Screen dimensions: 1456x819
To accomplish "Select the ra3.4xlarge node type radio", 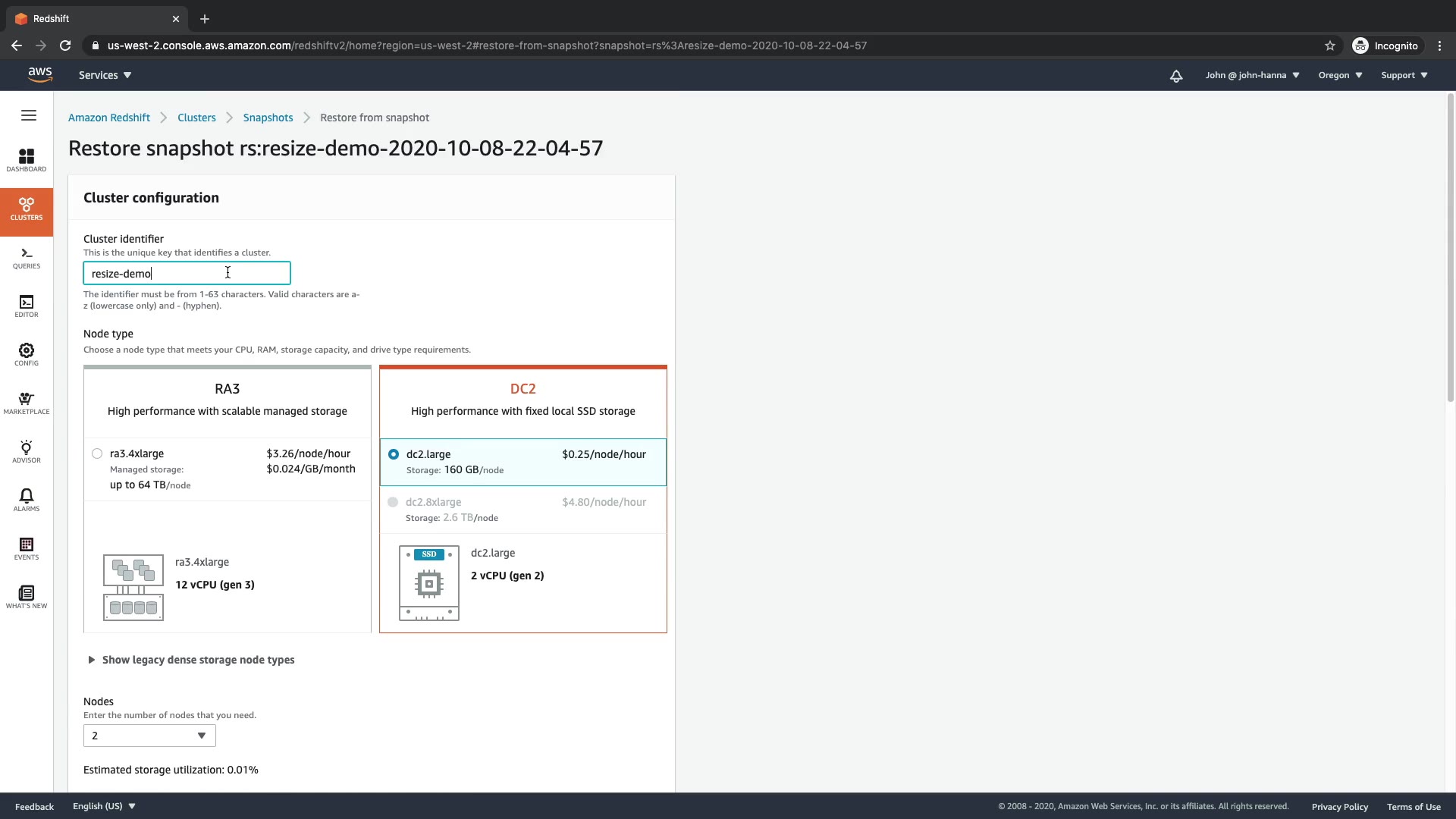I will coord(97,453).
